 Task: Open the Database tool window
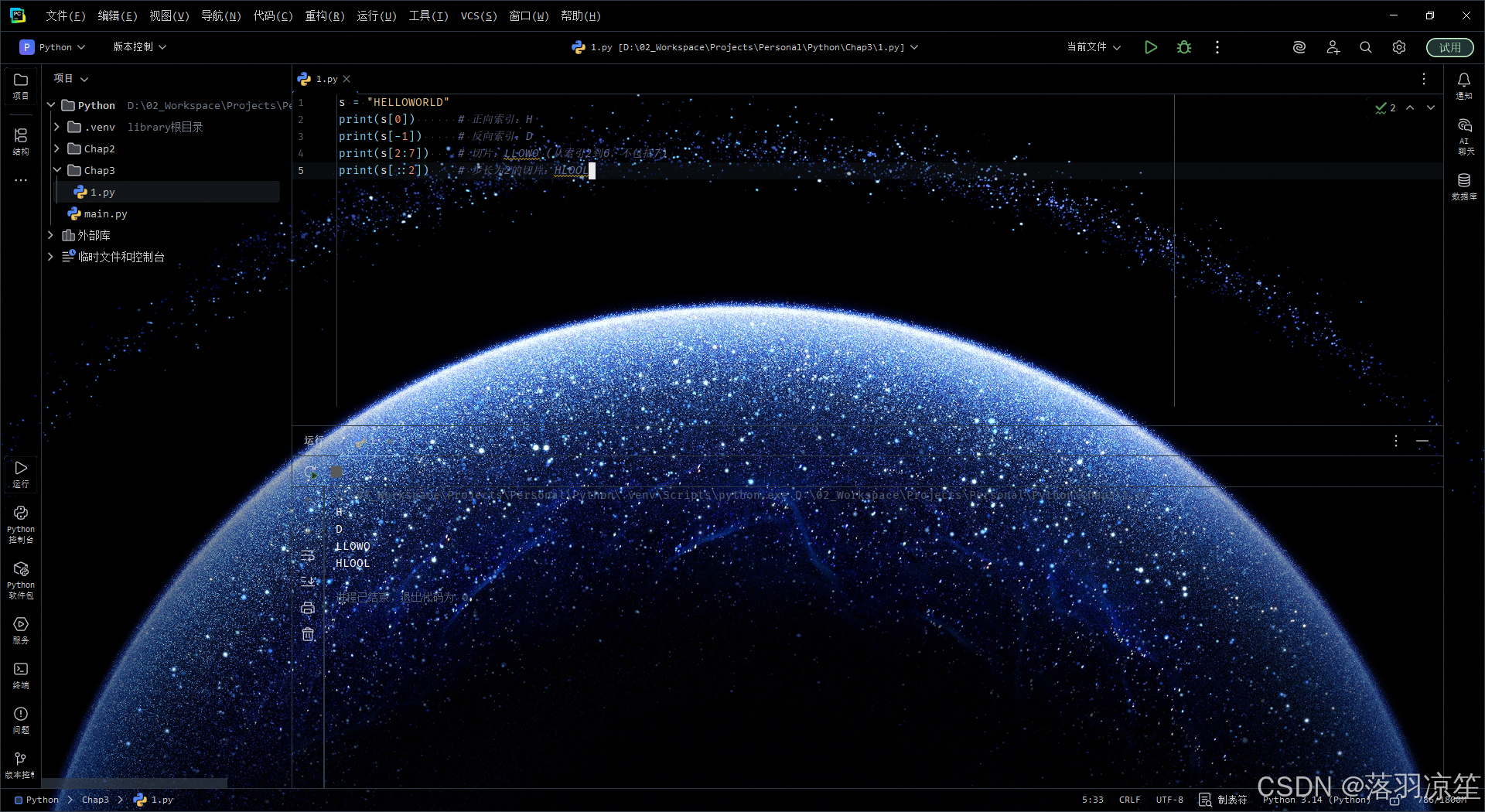click(x=1464, y=186)
